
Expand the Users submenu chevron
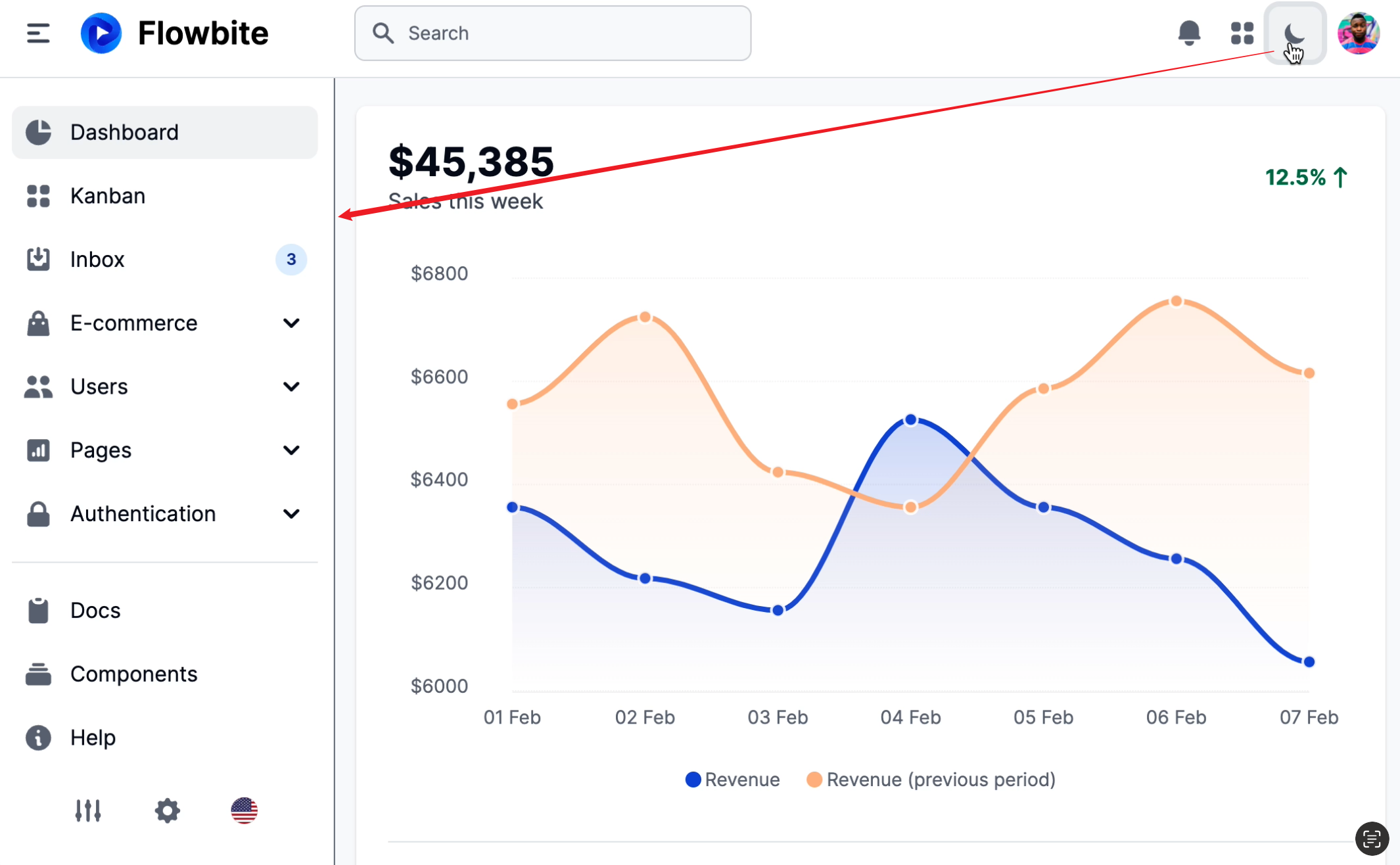coord(291,386)
